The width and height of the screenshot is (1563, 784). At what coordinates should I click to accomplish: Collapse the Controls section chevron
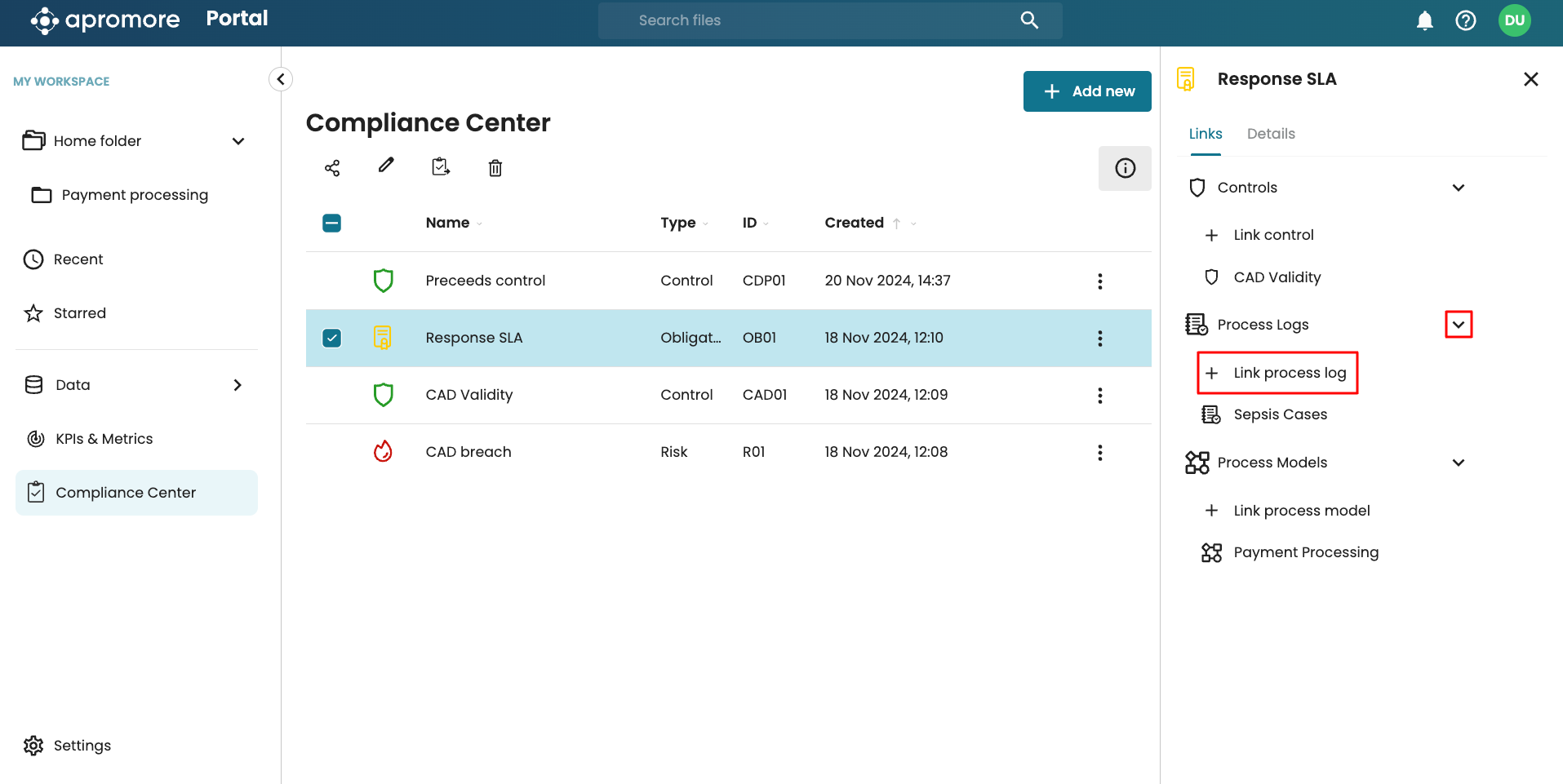[1459, 188]
